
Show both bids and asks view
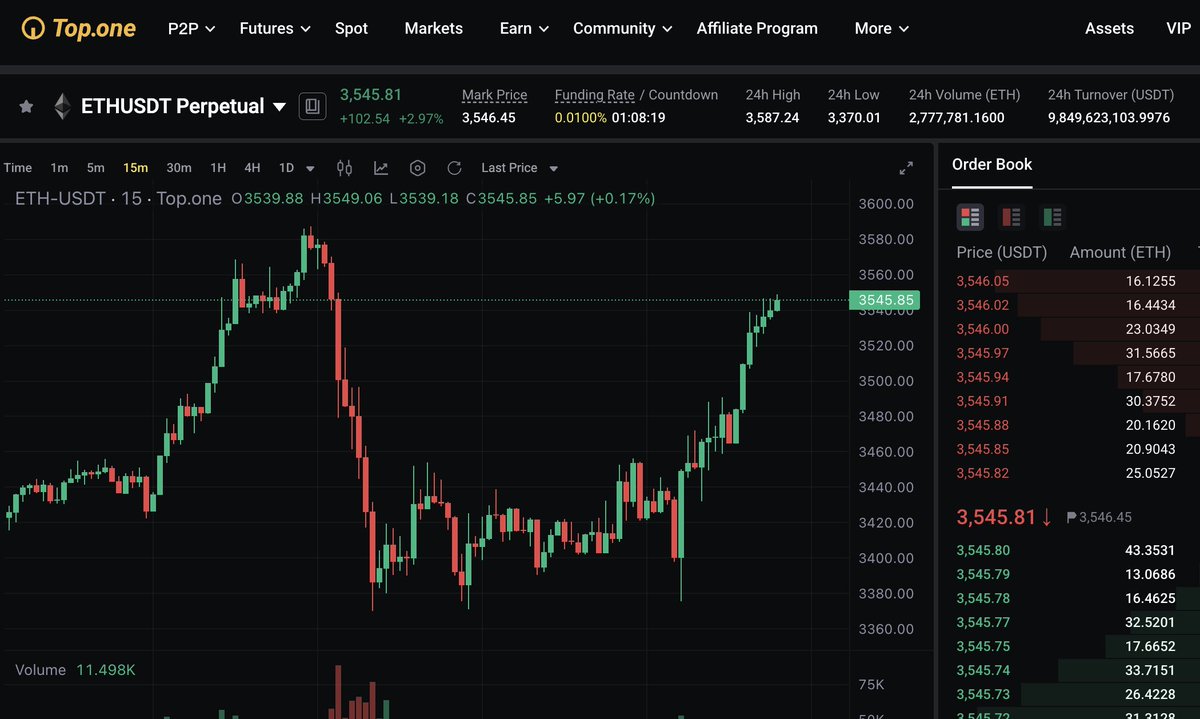970,216
